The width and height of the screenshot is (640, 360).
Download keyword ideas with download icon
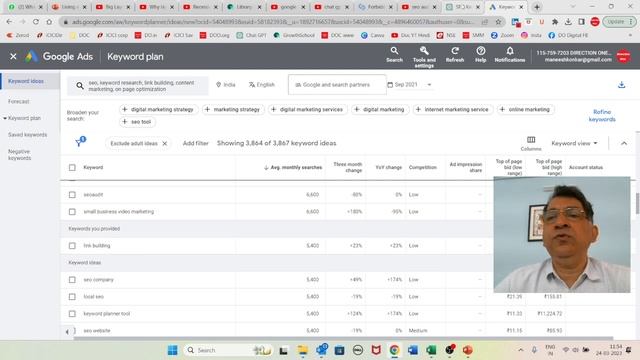click(621, 84)
